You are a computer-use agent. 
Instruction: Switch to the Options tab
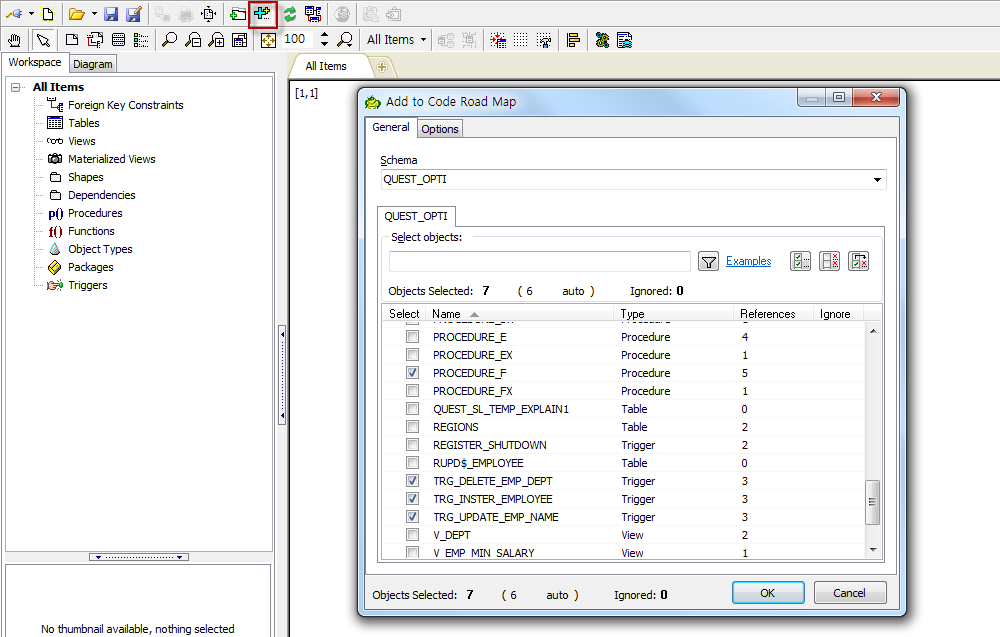[439, 129]
